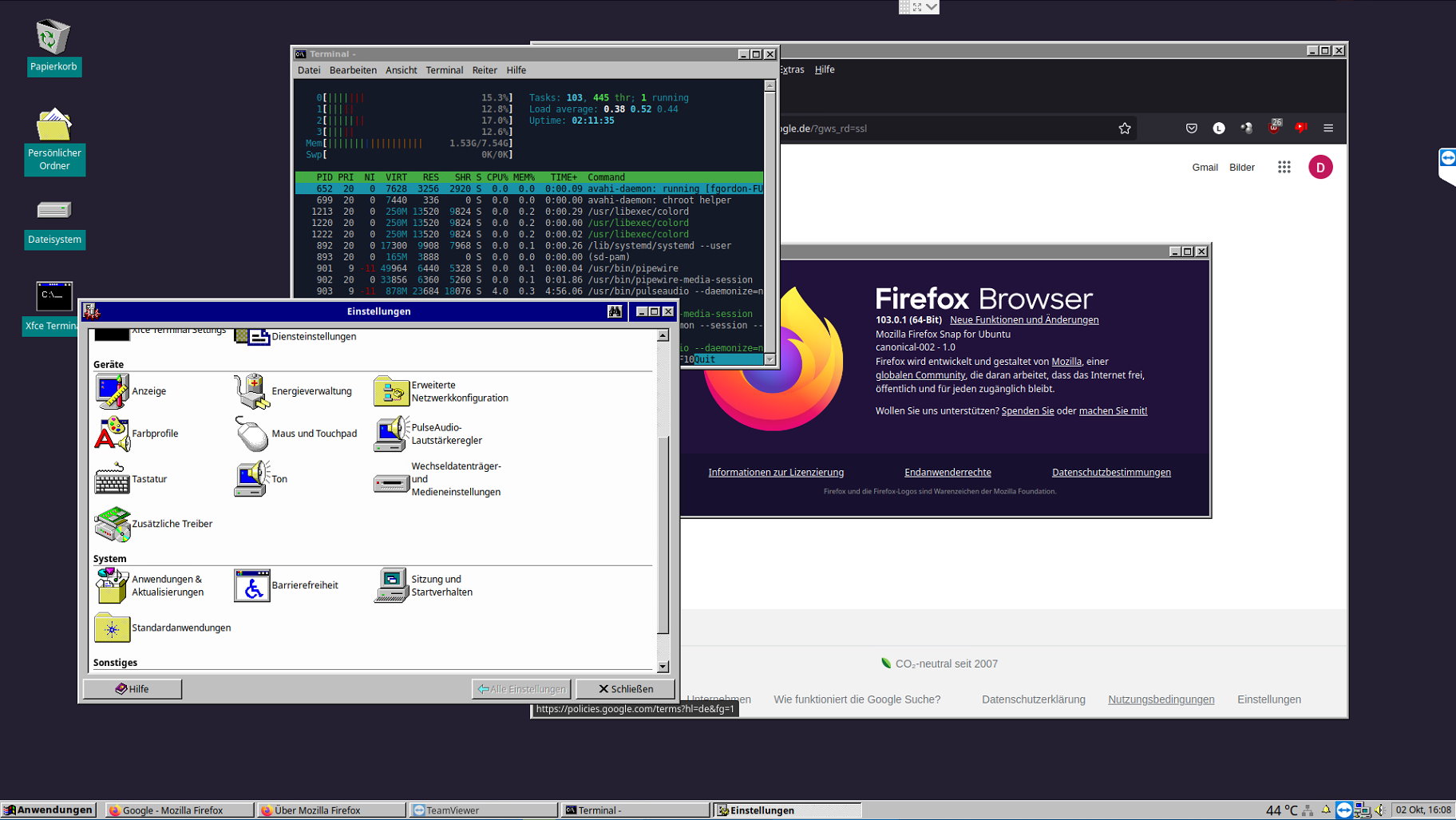
Task: Open Maus und Touchpad settings
Action: pyautogui.click(x=295, y=434)
